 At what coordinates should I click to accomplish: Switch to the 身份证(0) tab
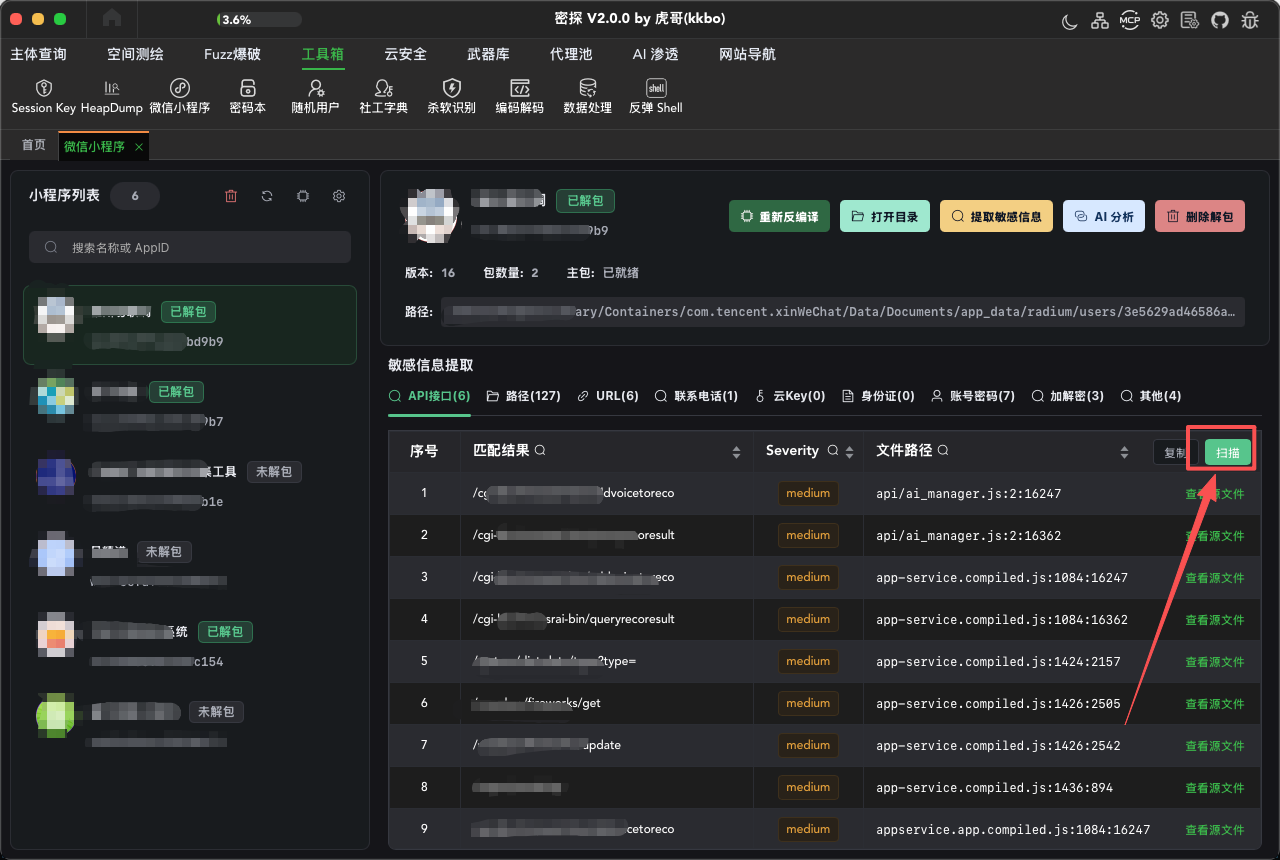coord(878,396)
